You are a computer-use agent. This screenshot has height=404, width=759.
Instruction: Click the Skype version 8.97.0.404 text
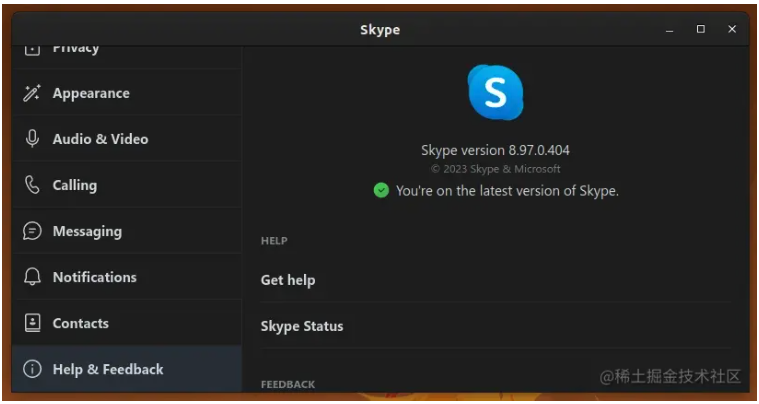495,150
